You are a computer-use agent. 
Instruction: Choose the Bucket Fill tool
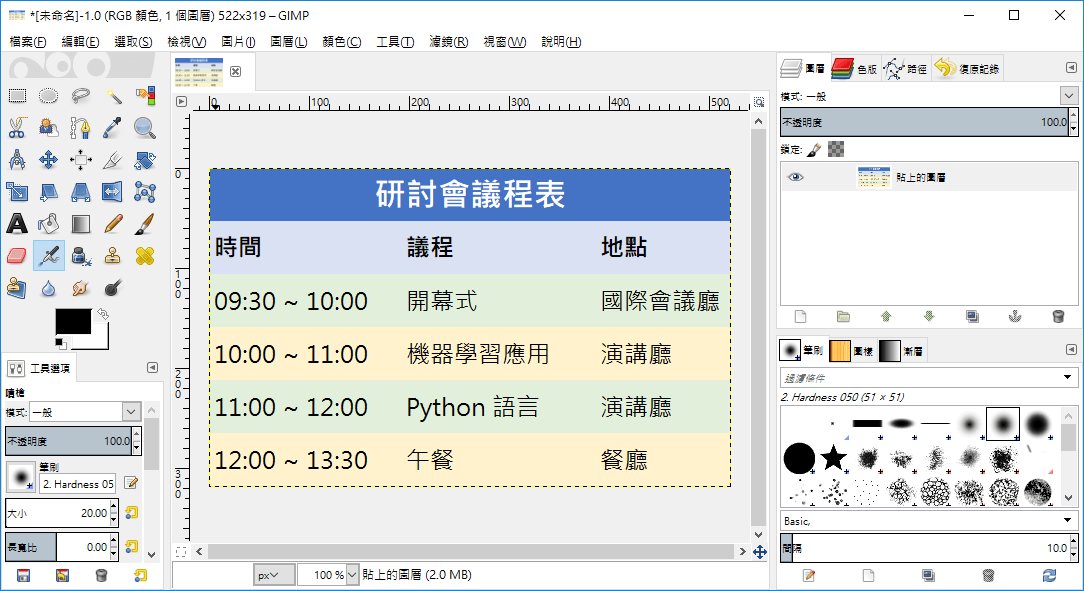(x=49, y=223)
